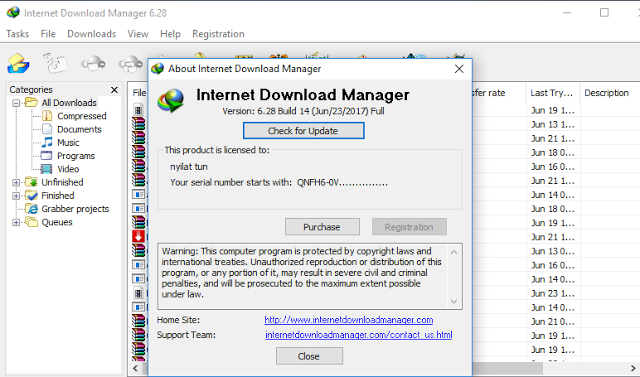Click the 'Jun 13 1...' last try cell
Screen dimensions: 640x377
coord(553,124)
